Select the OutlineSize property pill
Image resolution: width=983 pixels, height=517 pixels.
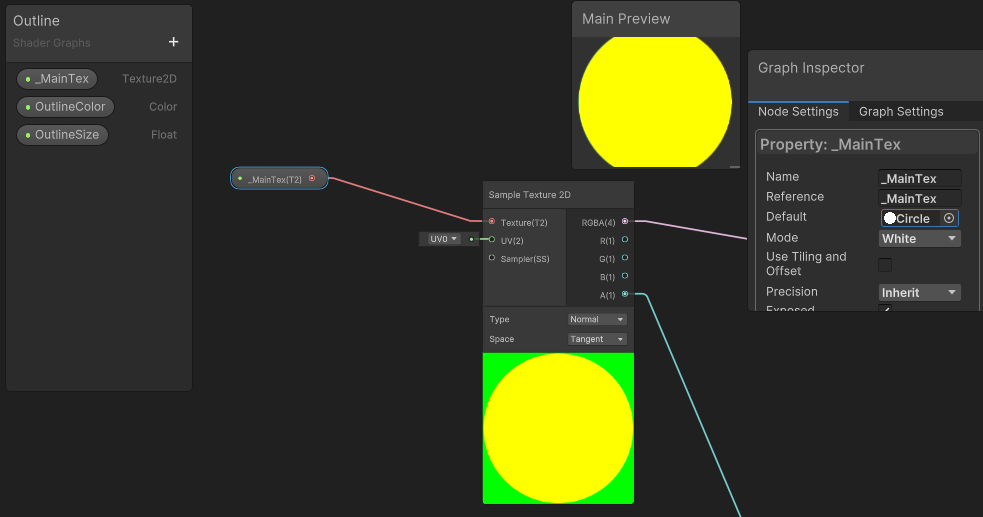pyautogui.click(x=62, y=135)
